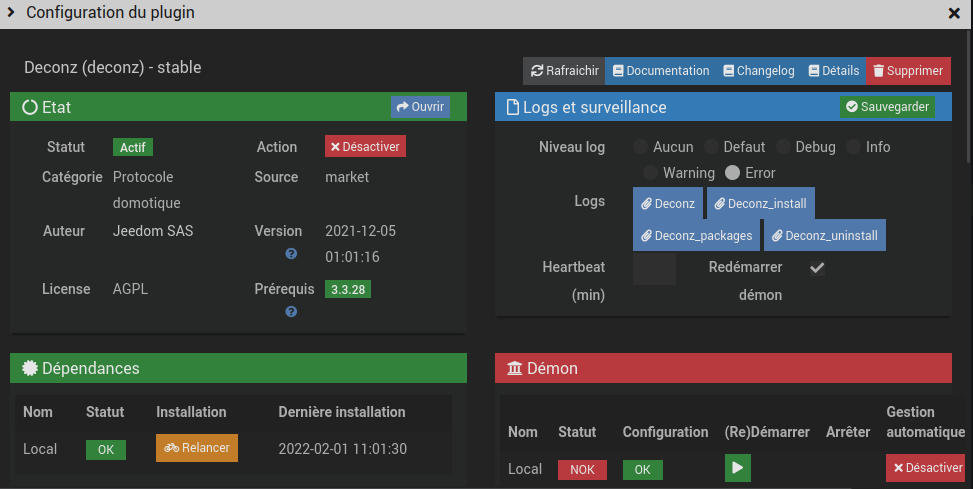Toggle the Redémarrer démon checkbox
The width and height of the screenshot is (973, 489).
(817, 267)
